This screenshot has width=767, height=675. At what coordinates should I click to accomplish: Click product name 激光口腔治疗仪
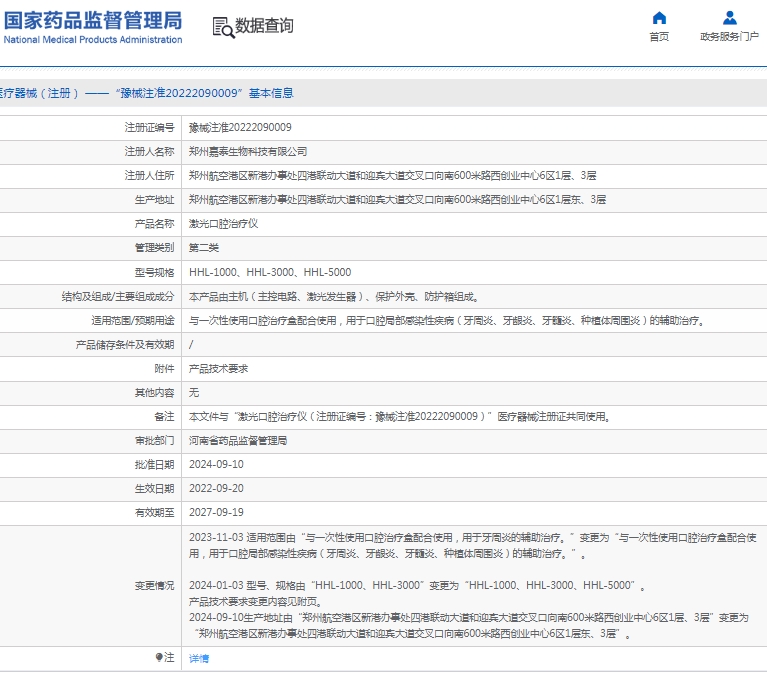pos(223,223)
